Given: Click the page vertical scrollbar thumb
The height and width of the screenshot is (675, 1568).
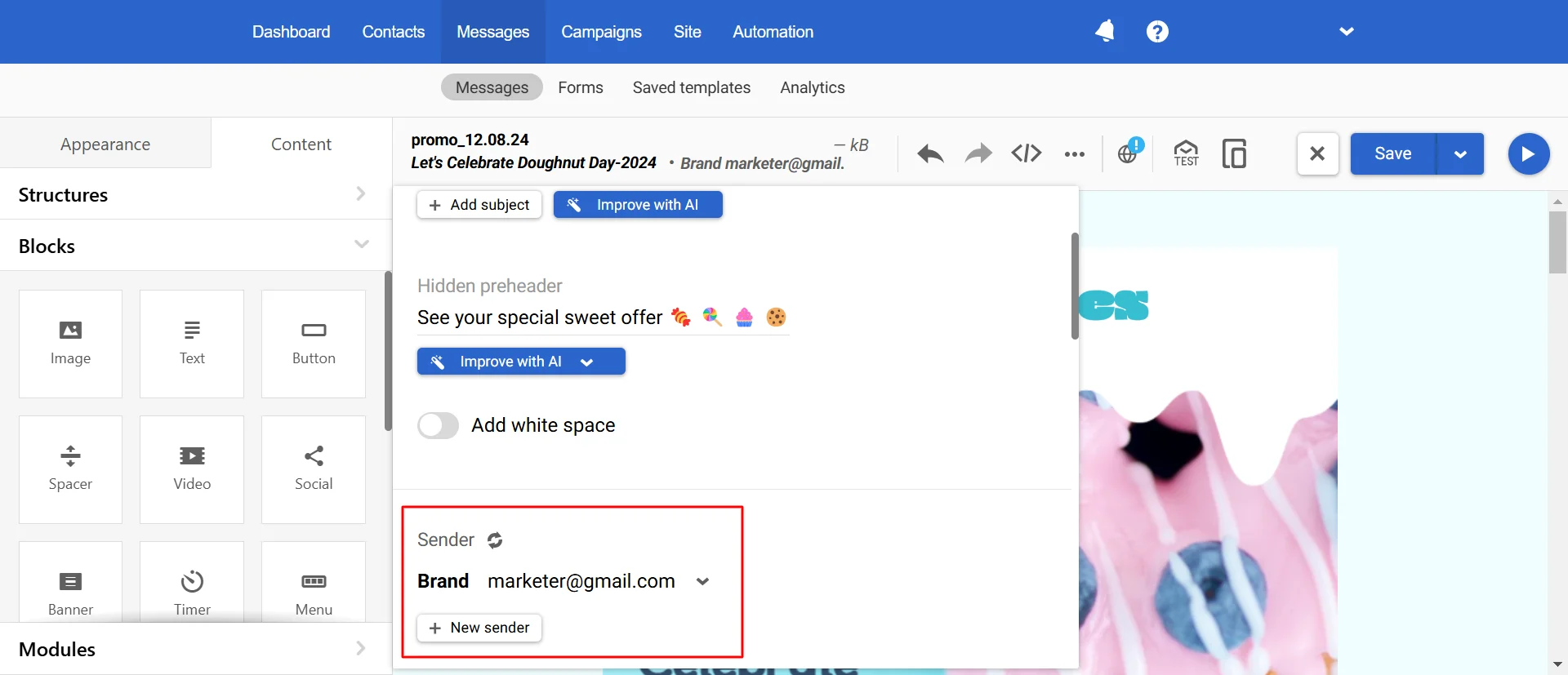Looking at the screenshot, I should (1557, 242).
